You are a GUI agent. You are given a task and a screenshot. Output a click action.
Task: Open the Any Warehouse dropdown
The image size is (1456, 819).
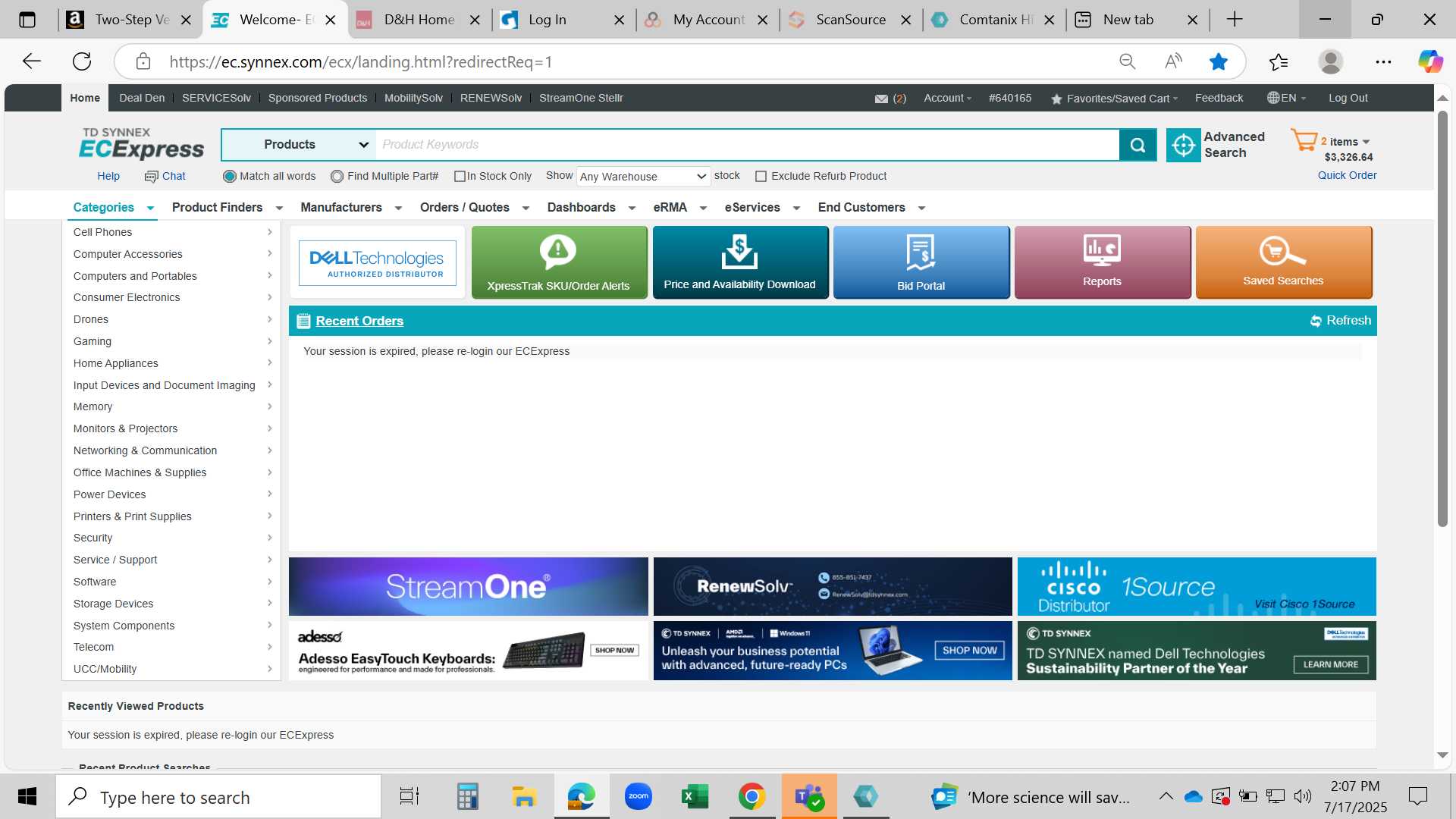point(643,177)
